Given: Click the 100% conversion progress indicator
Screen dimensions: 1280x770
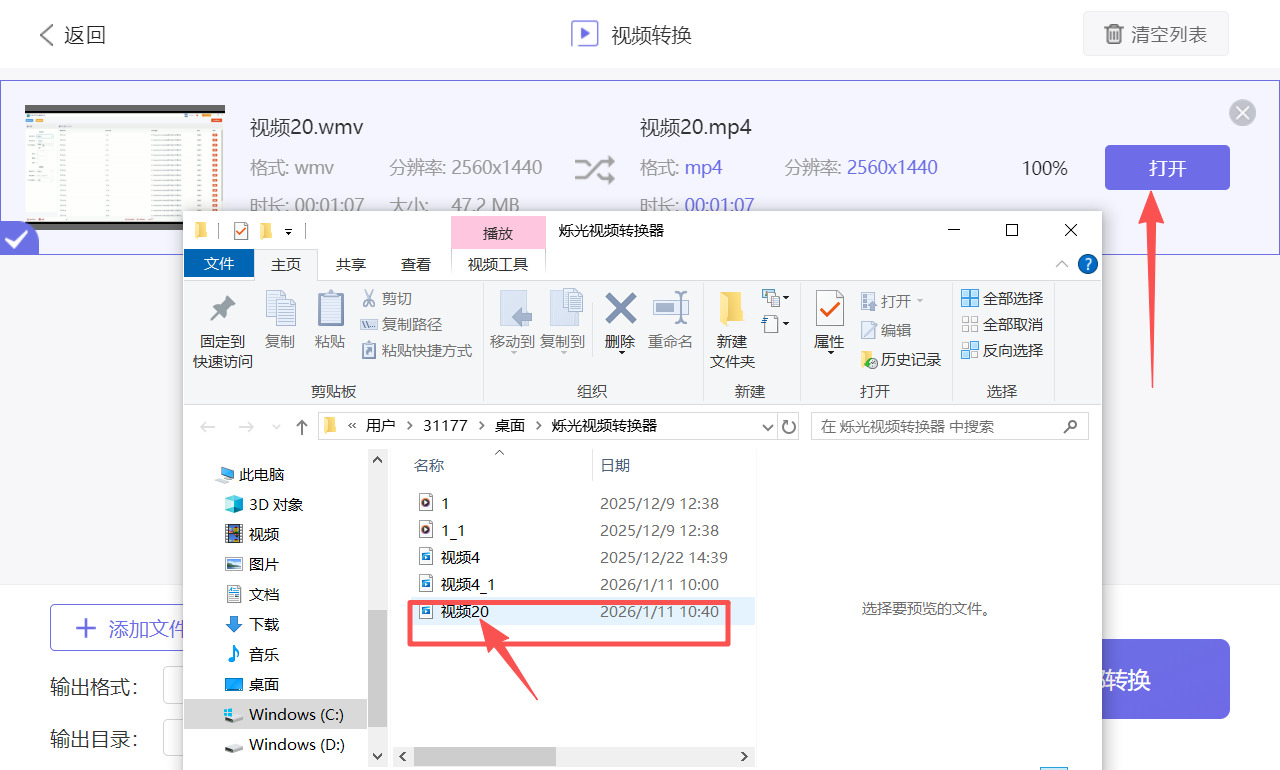Looking at the screenshot, I should pos(1044,168).
